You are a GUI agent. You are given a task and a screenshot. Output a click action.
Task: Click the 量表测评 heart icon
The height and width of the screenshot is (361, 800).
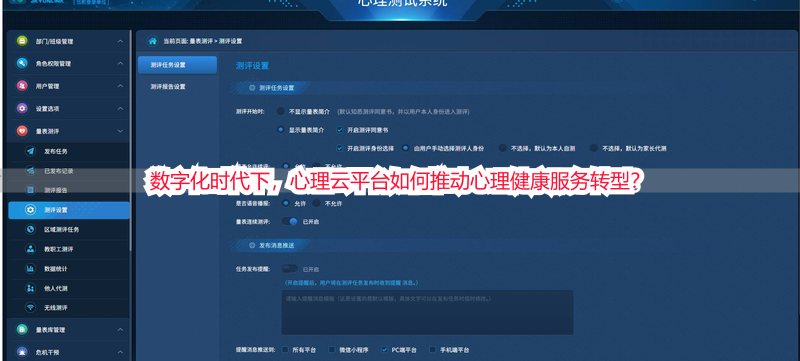tap(21, 131)
